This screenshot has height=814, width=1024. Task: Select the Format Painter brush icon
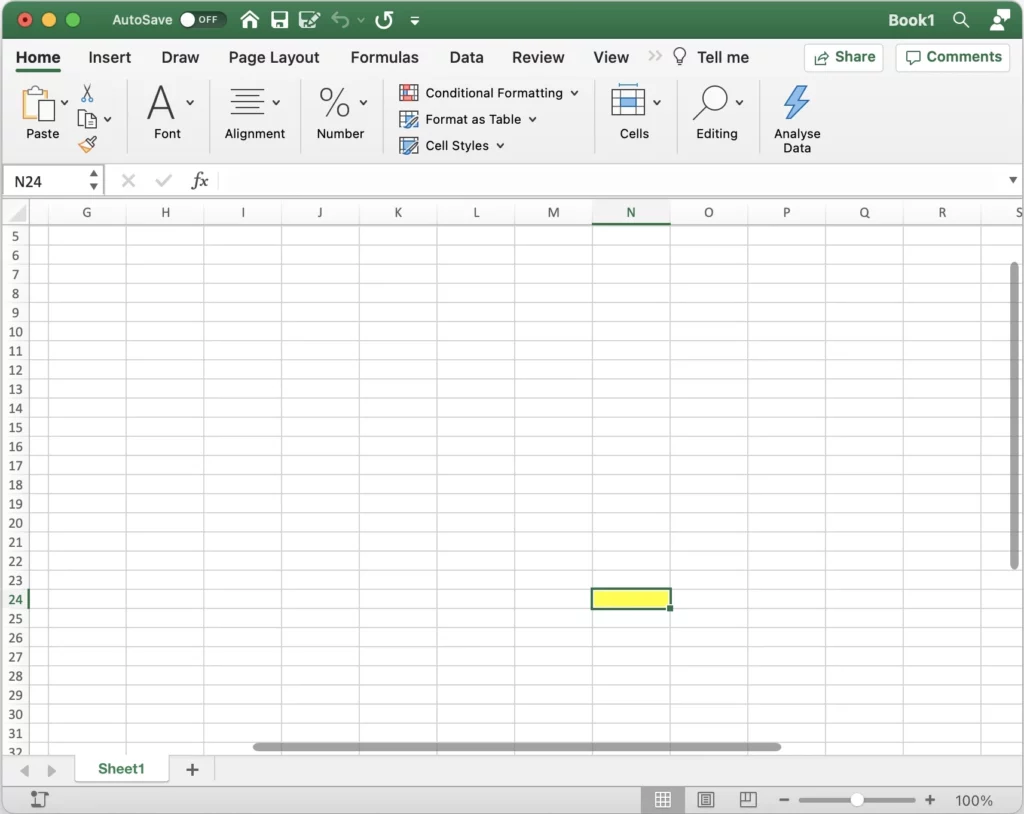coord(87,145)
